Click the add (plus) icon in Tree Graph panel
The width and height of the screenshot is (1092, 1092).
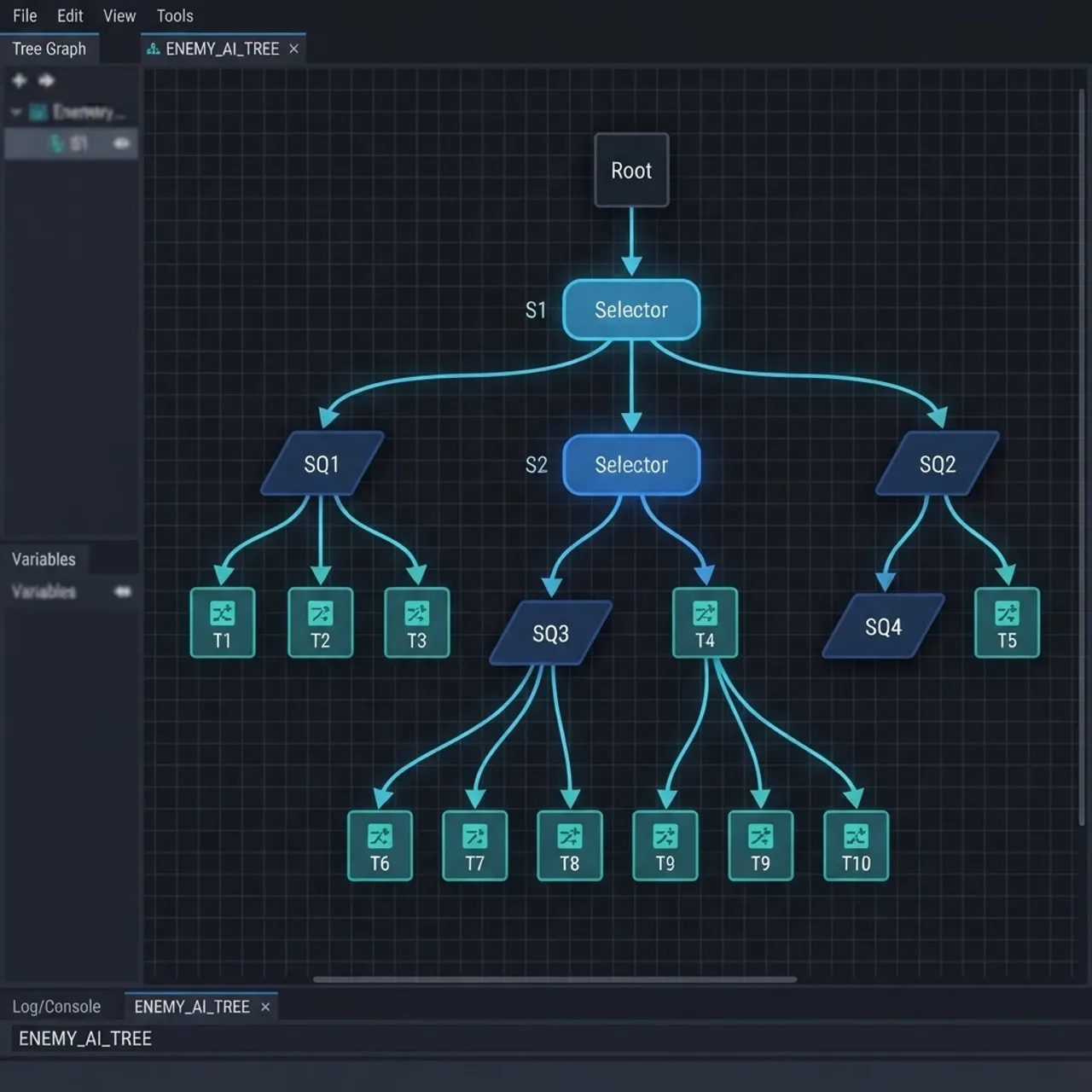pos(19,80)
